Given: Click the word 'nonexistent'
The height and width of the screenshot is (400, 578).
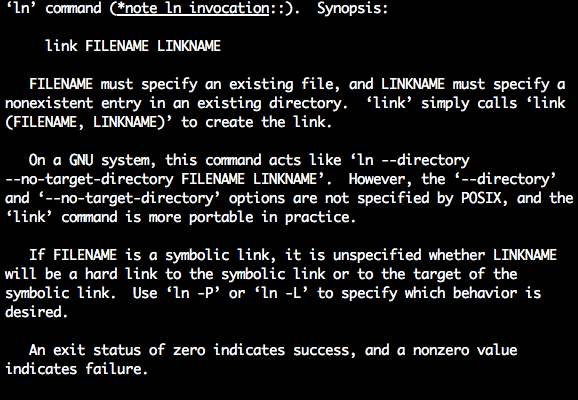Looking at the screenshot, I should [x=49, y=103].
